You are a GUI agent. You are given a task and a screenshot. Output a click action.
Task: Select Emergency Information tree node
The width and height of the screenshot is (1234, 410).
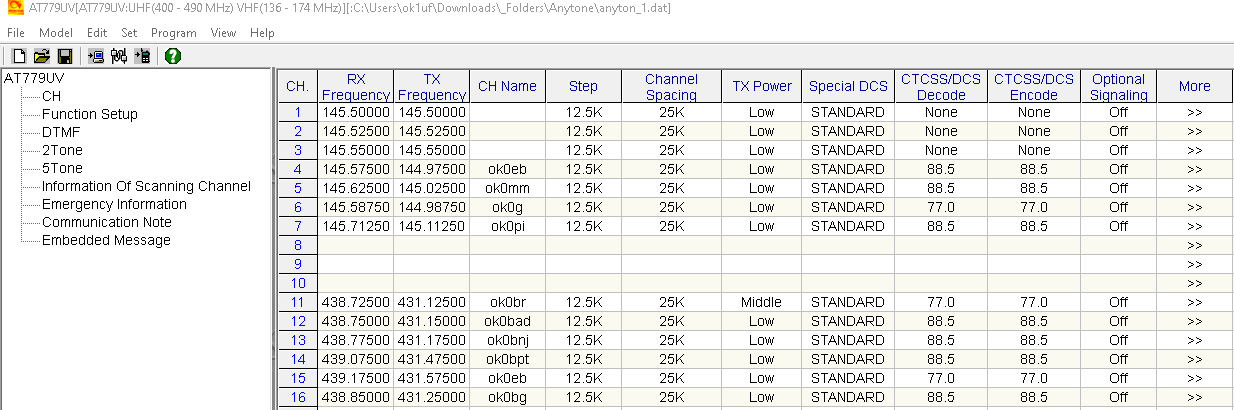114,204
